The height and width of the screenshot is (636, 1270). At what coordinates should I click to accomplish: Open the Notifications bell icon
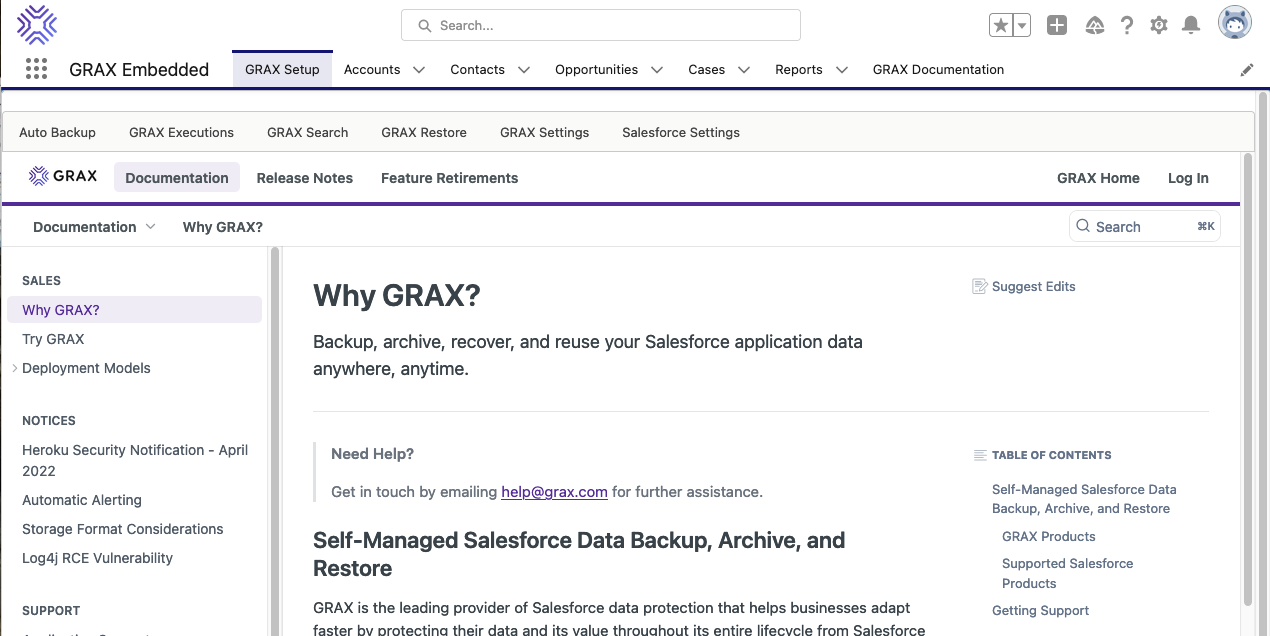click(x=1191, y=26)
